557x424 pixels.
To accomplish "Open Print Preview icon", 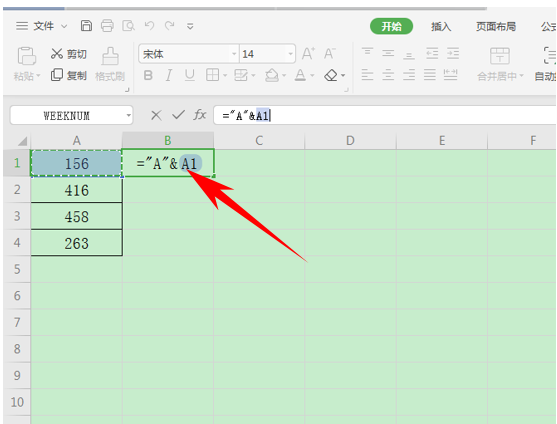I will tap(128, 26).
